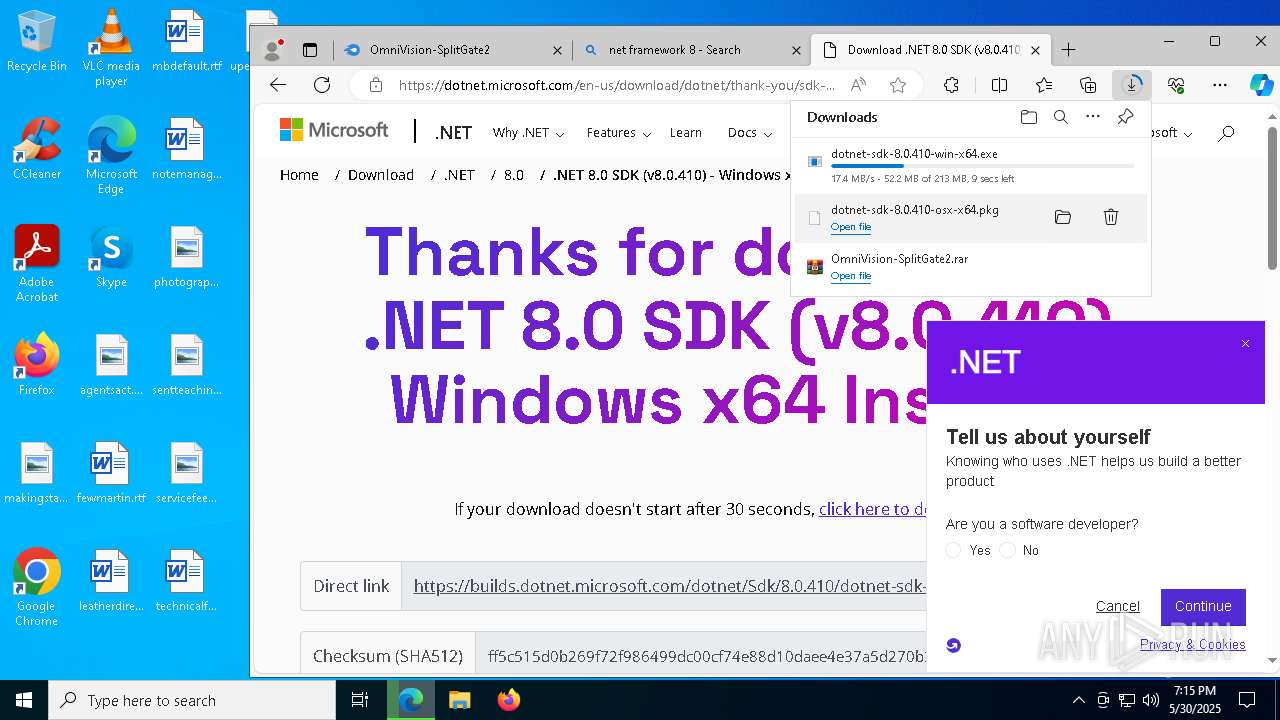
Task: Open the 8.0 breadcrumb link
Action: tap(514, 175)
